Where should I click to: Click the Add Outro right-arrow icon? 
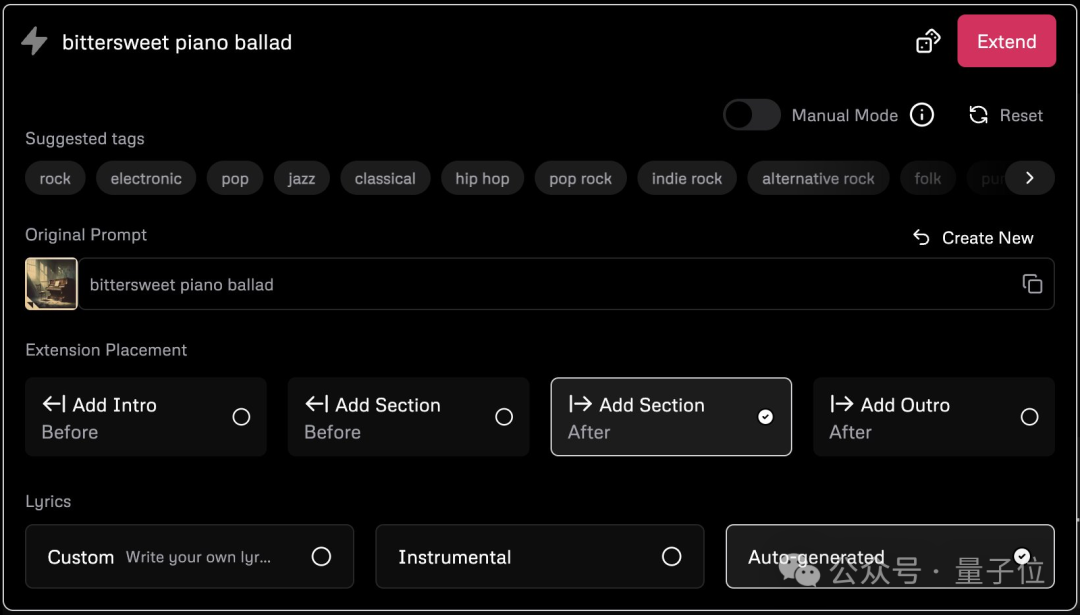tap(842, 404)
